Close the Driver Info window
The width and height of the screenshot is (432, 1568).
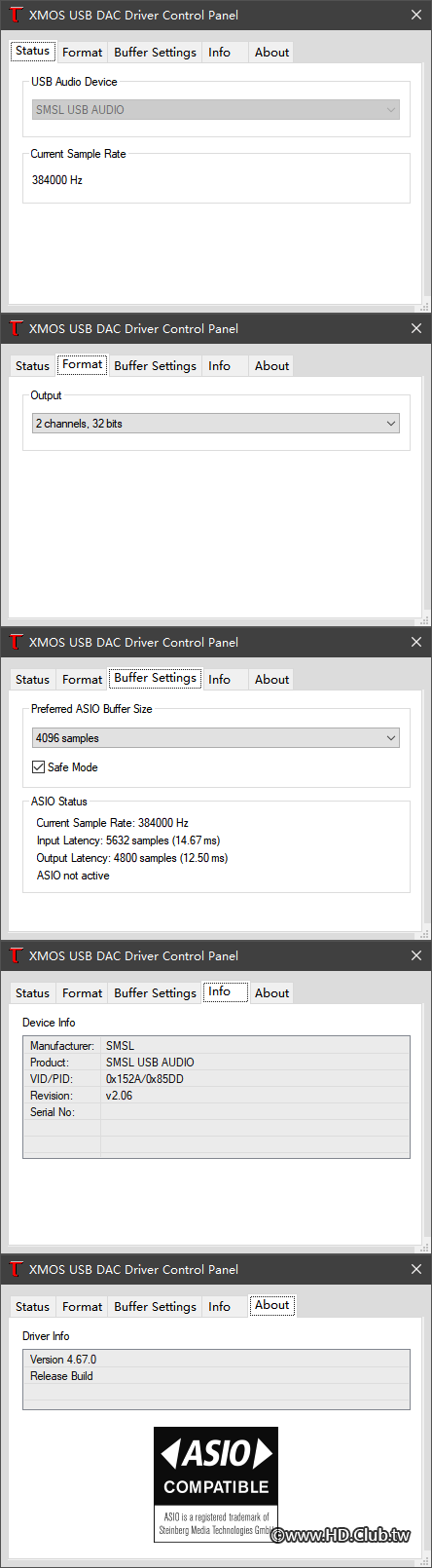[416, 1270]
